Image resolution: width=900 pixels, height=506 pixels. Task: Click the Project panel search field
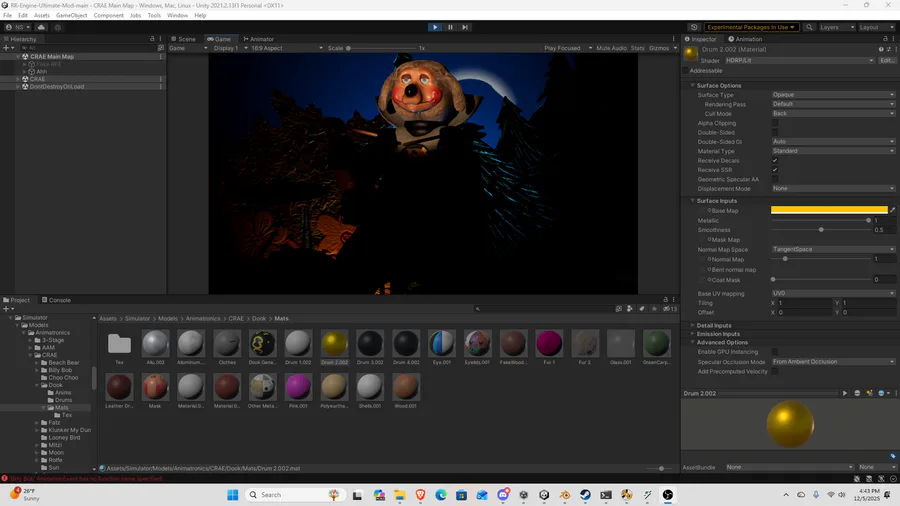542,309
